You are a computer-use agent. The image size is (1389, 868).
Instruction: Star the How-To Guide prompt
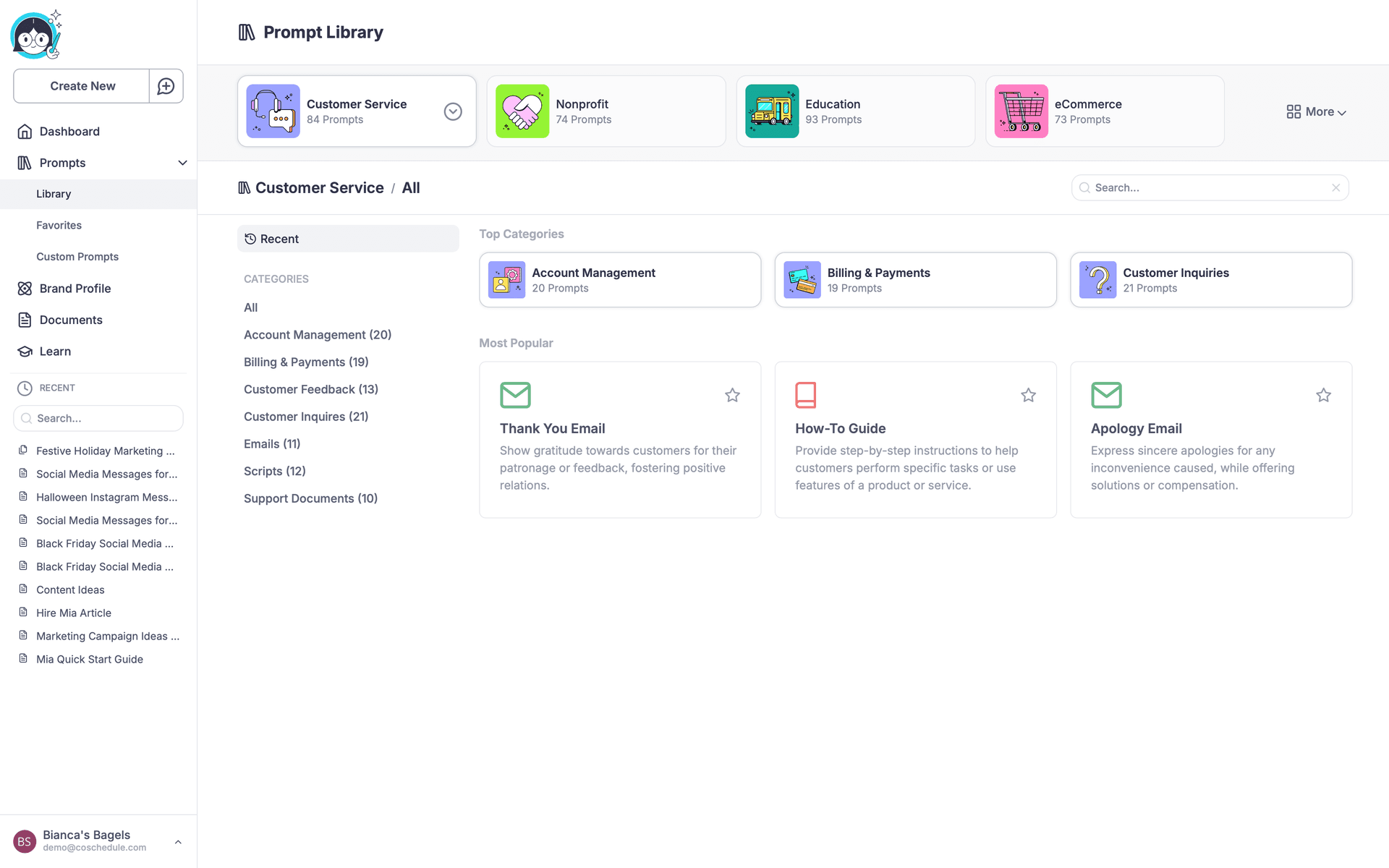pyautogui.click(x=1028, y=395)
